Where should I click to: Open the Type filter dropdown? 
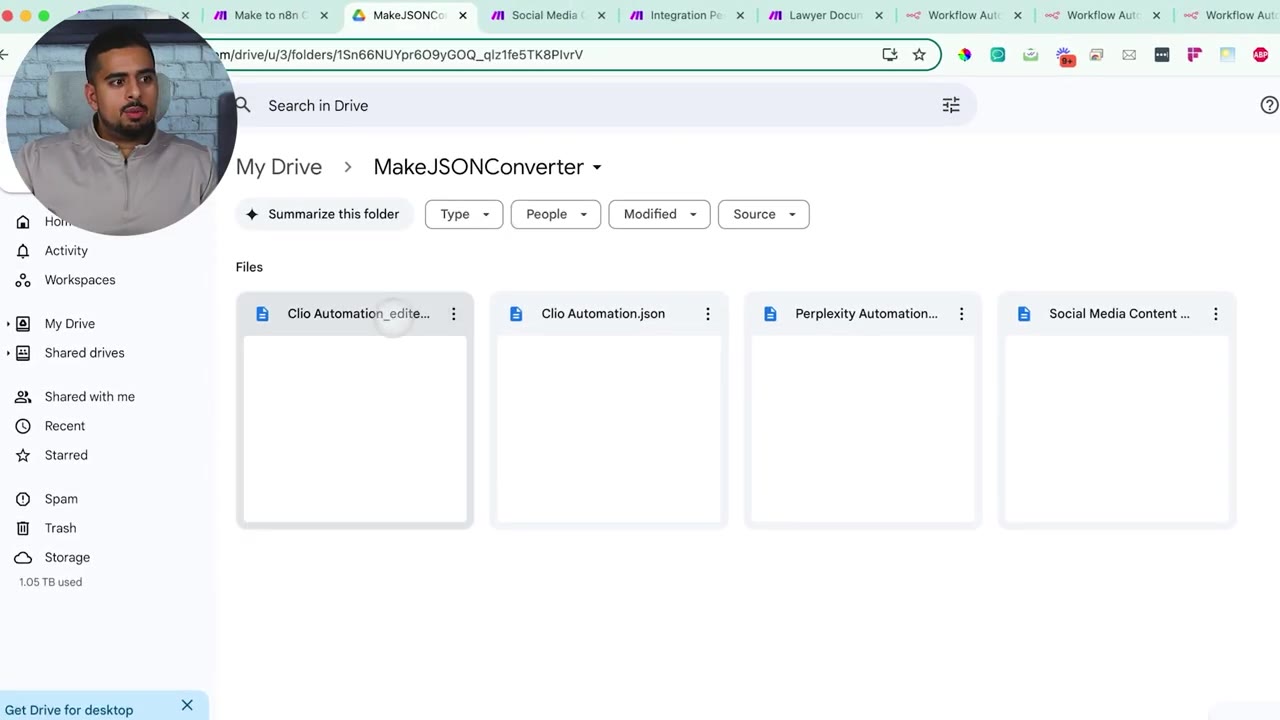[x=464, y=214]
